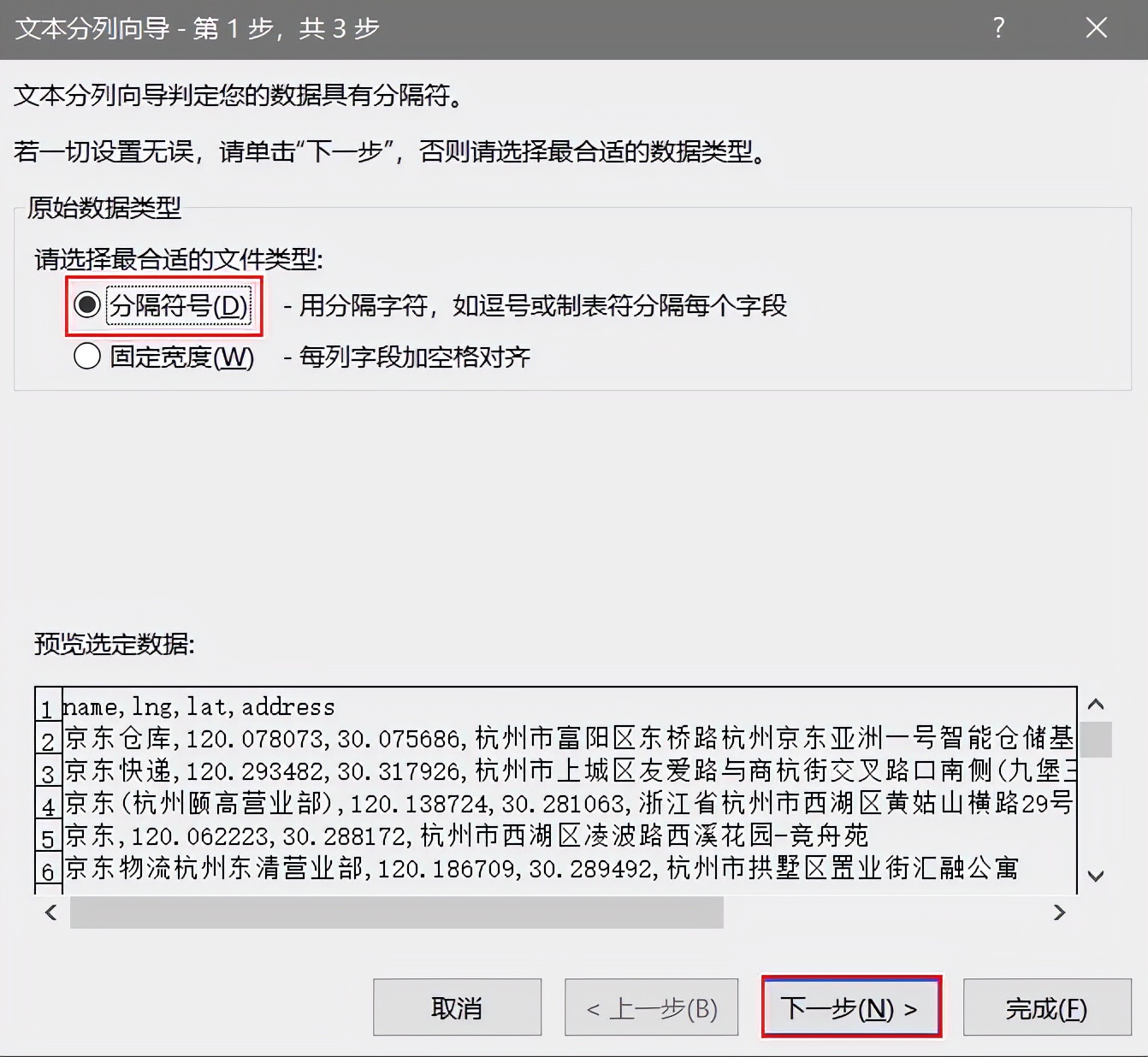This screenshot has height=1057, width=1148.
Task: Click the disabled 上一步(B) button
Action: point(651,1007)
